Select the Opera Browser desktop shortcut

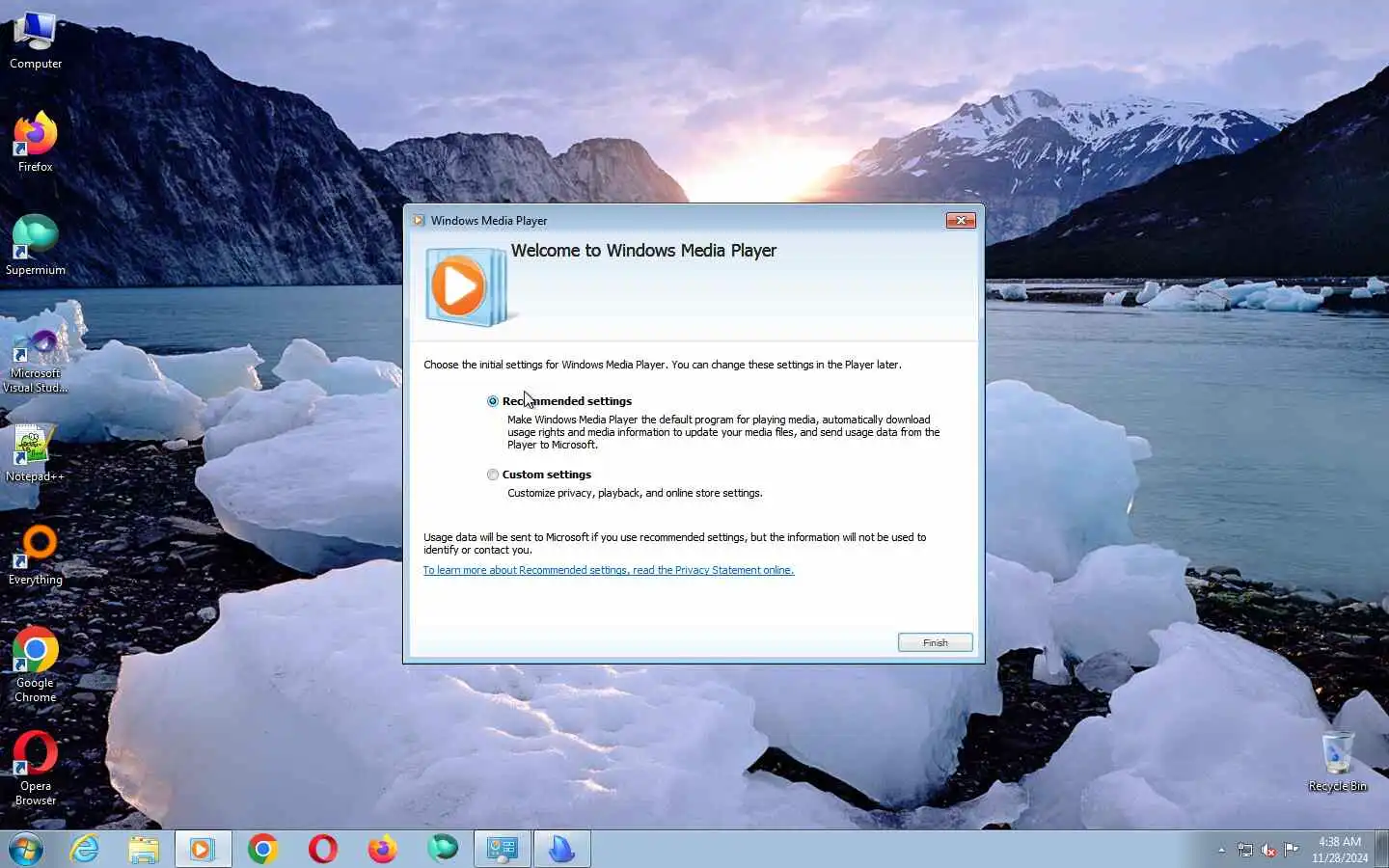tap(36, 769)
